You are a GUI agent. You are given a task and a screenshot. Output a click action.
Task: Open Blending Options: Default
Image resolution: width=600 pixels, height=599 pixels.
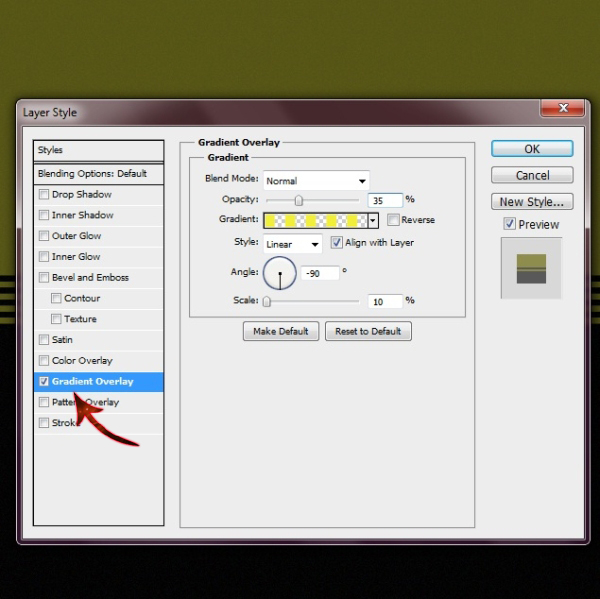point(98,174)
